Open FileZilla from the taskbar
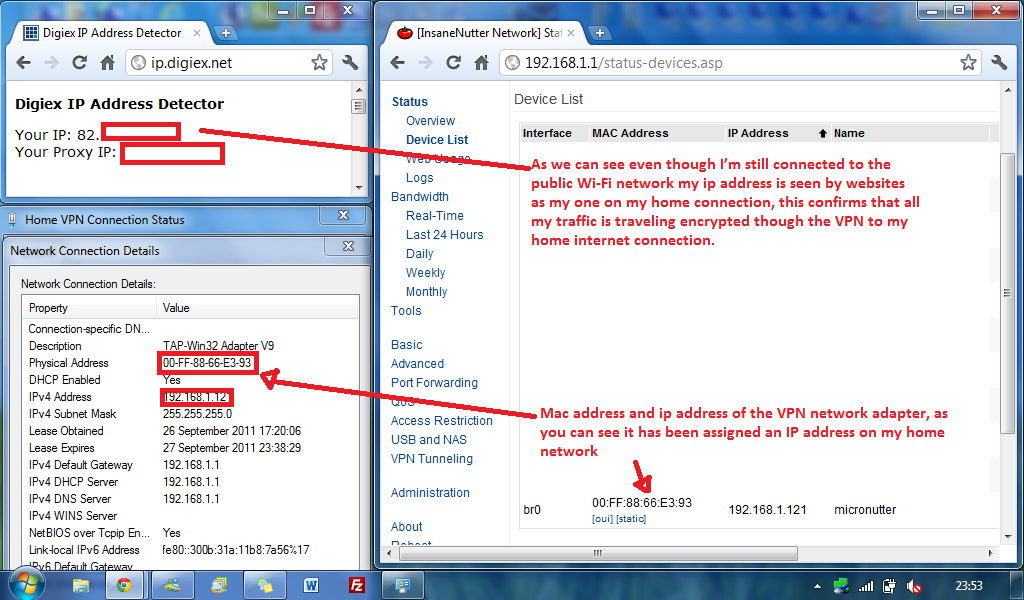This screenshot has height=600, width=1024. click(357, 585)
